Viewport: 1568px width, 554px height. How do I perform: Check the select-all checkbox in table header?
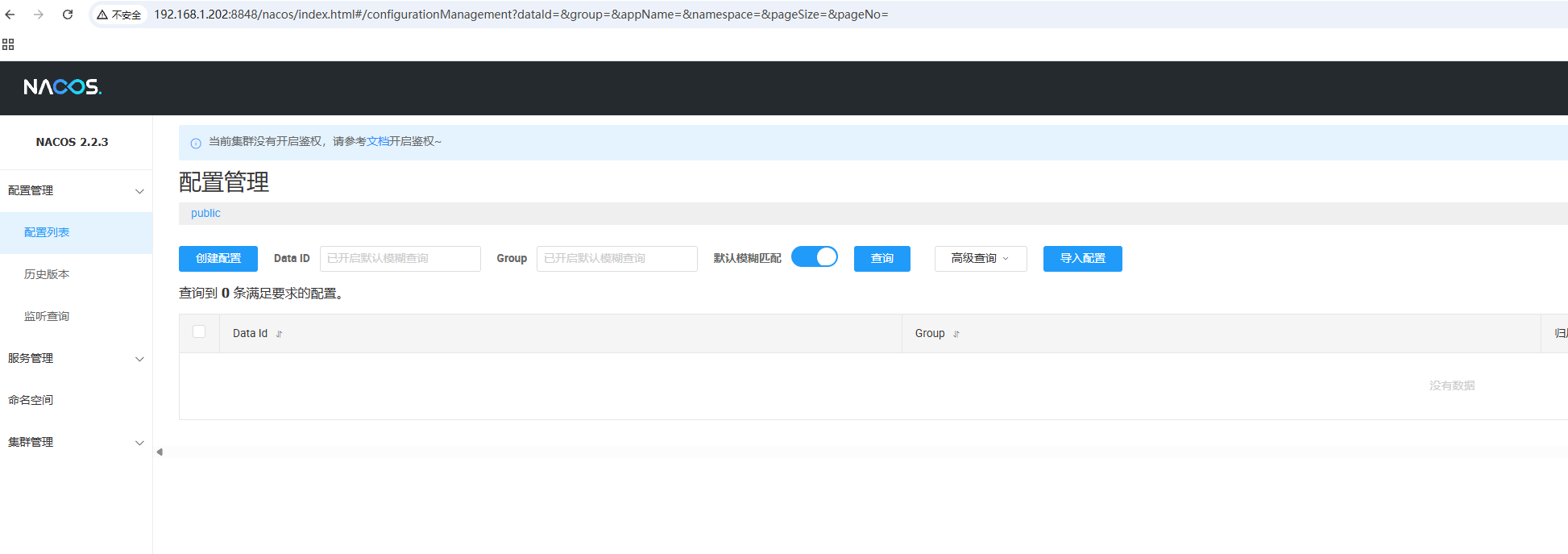coord(199,331)
